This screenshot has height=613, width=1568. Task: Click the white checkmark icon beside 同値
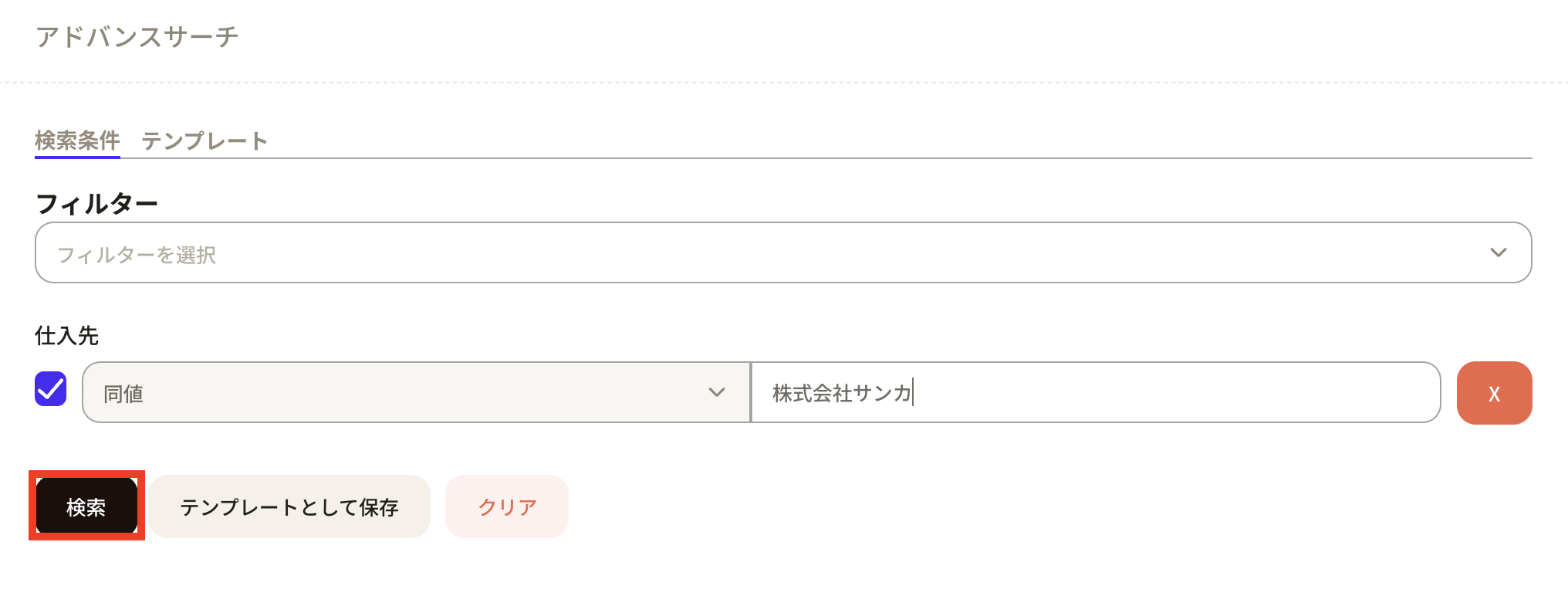51,388
